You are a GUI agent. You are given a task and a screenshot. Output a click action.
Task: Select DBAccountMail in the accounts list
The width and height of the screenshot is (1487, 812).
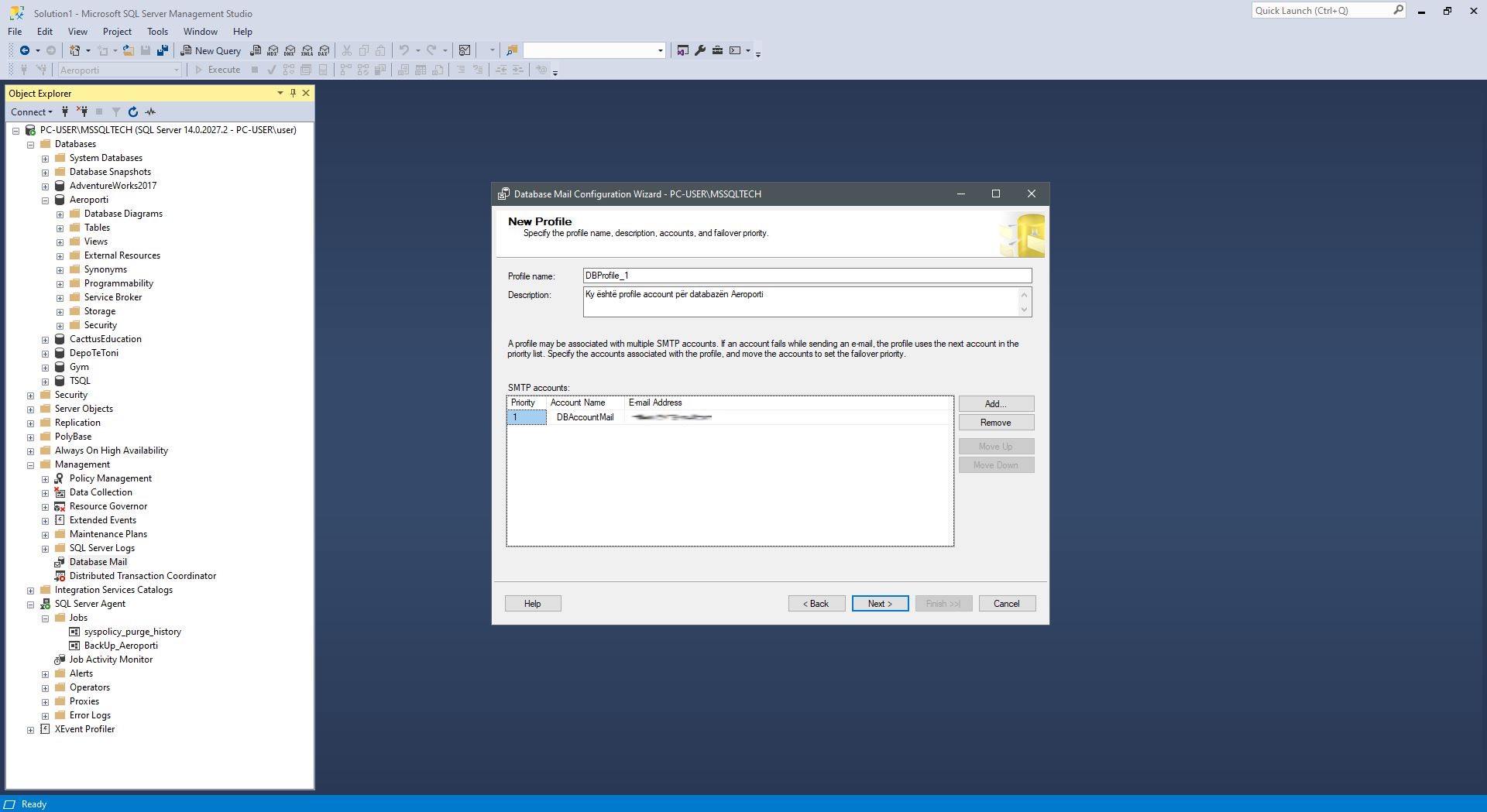coord(585,417)
